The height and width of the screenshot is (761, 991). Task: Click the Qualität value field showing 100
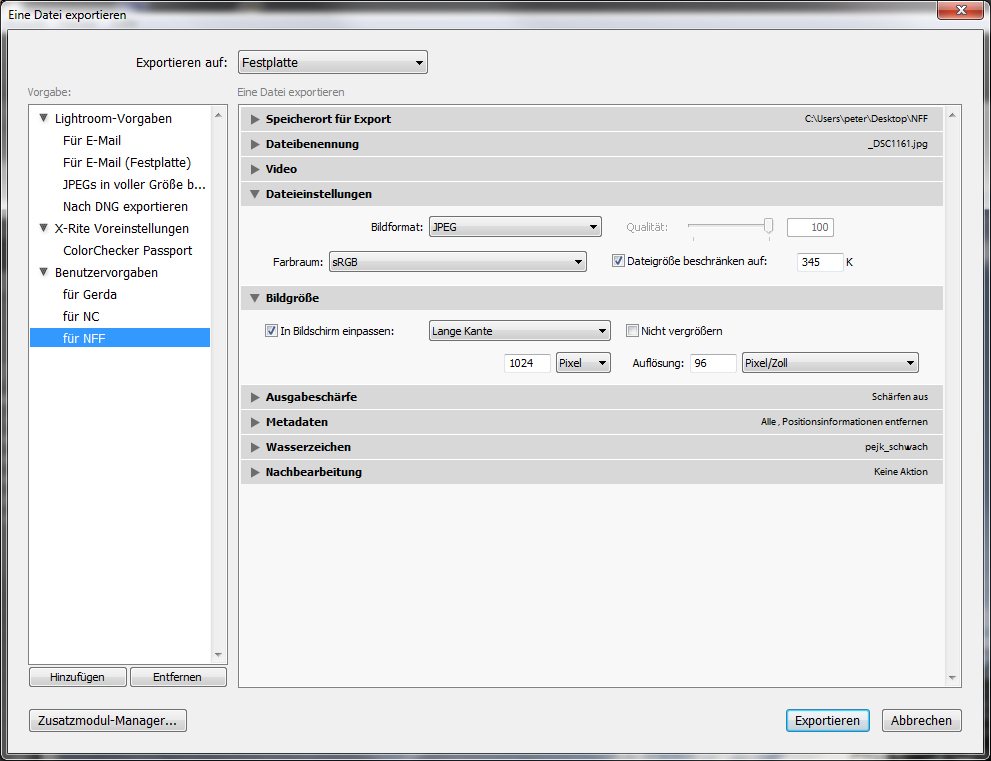(810, 228)
